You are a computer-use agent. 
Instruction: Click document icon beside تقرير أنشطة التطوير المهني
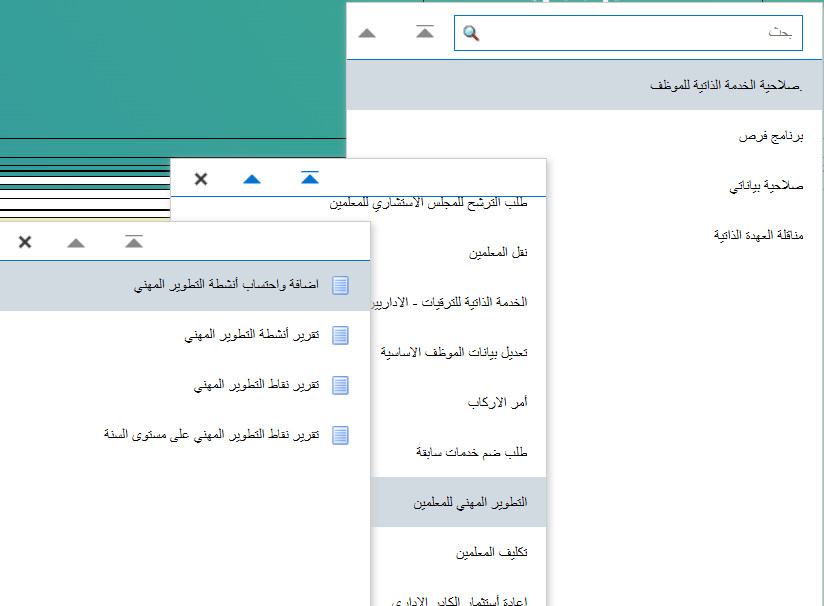[340, 335]
